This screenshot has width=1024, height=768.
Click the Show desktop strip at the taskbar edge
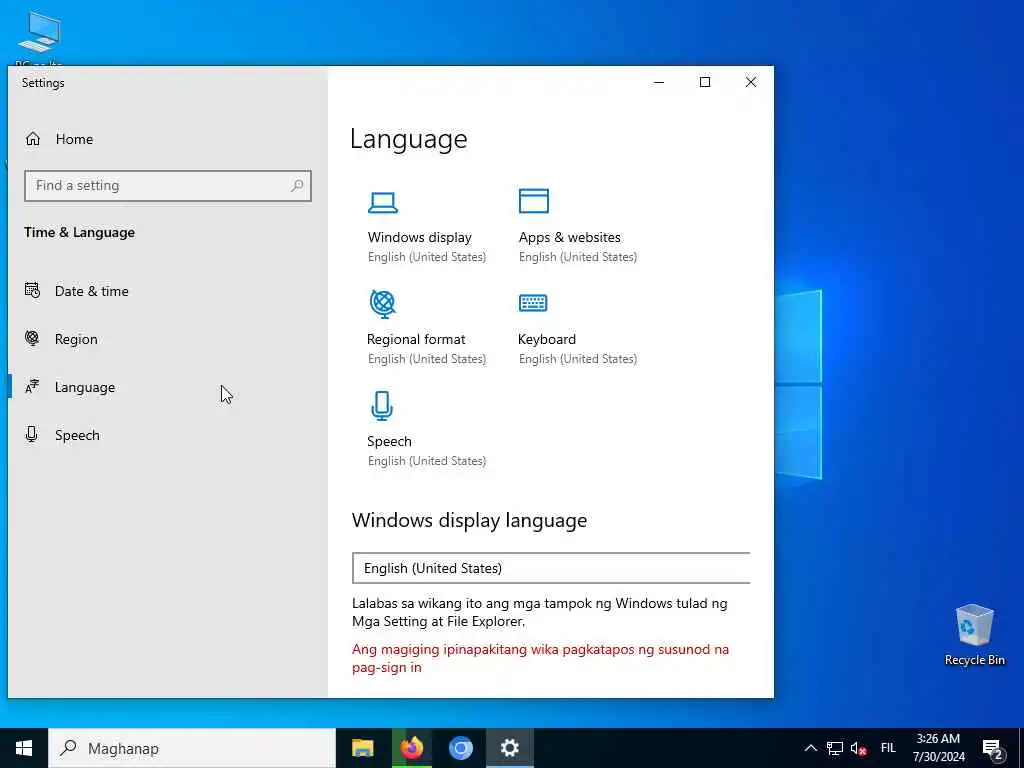1021,748
